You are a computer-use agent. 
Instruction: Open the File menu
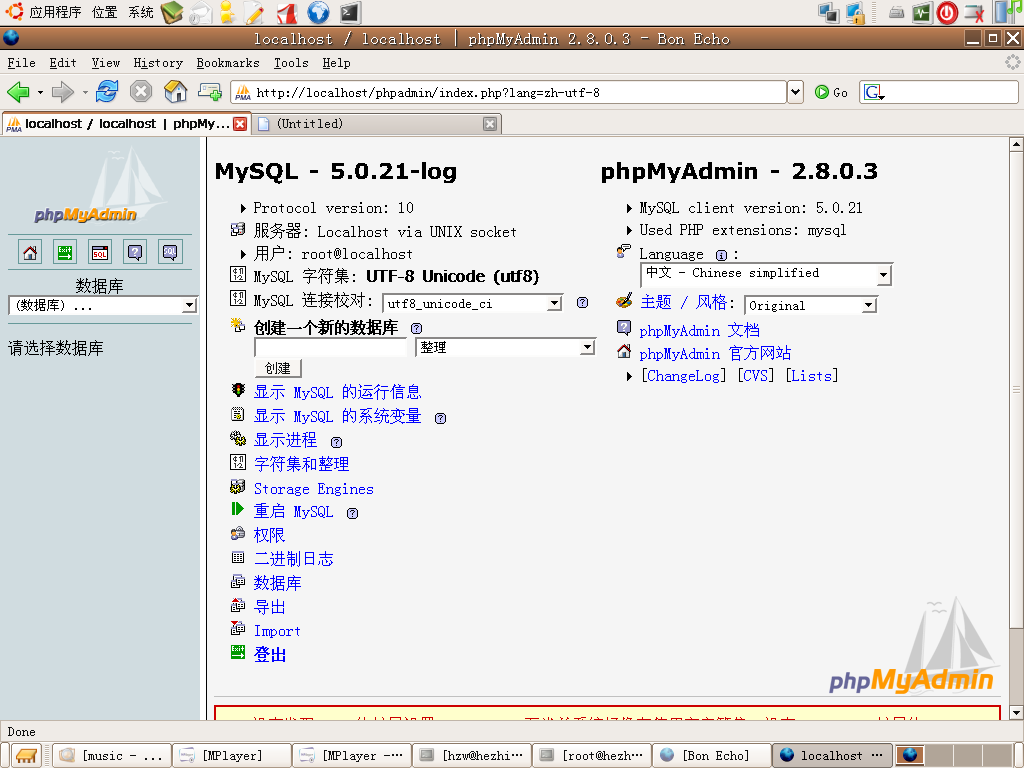(22, 63)
